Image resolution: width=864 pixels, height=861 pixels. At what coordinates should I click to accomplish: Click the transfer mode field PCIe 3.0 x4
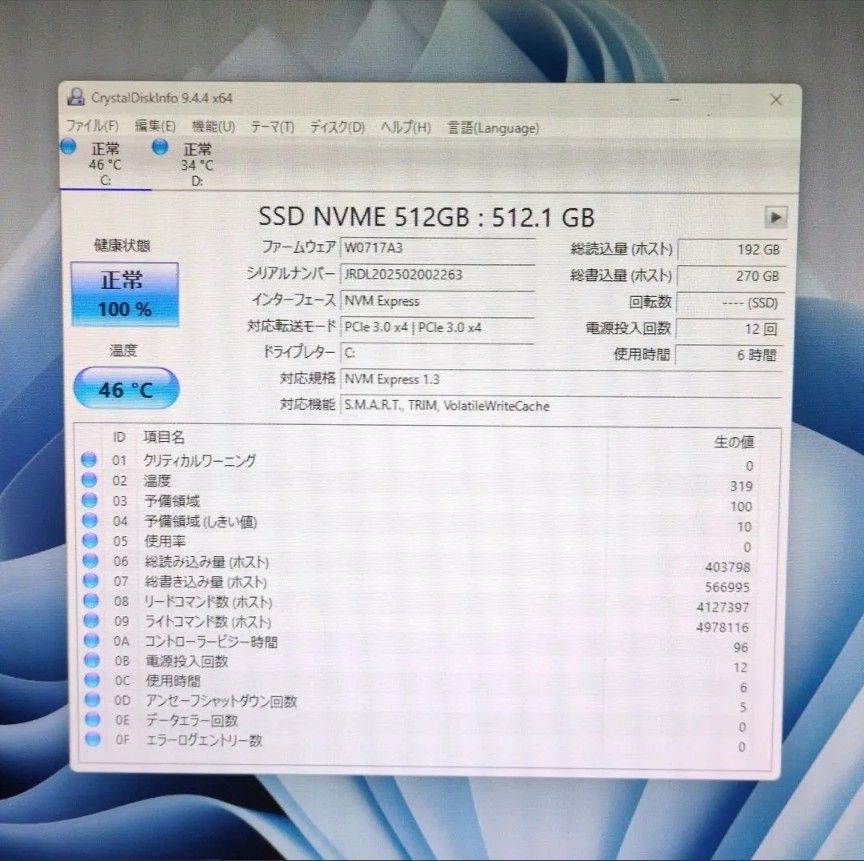click(x=438, y=327)
